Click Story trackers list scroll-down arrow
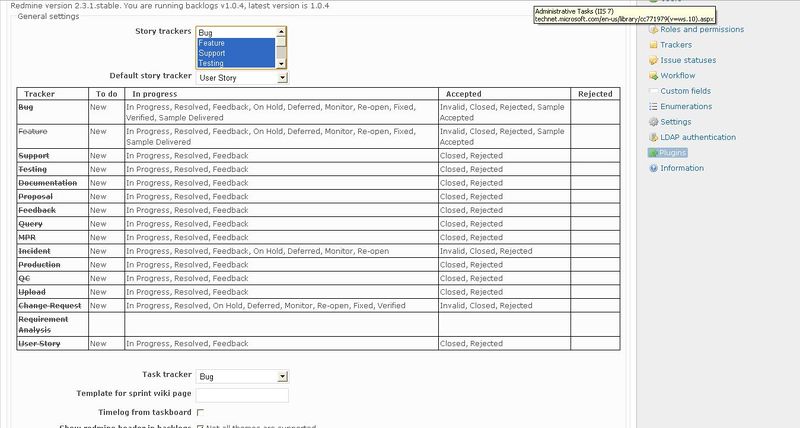Viewport: 800px width, 428px height. point(281,63)
